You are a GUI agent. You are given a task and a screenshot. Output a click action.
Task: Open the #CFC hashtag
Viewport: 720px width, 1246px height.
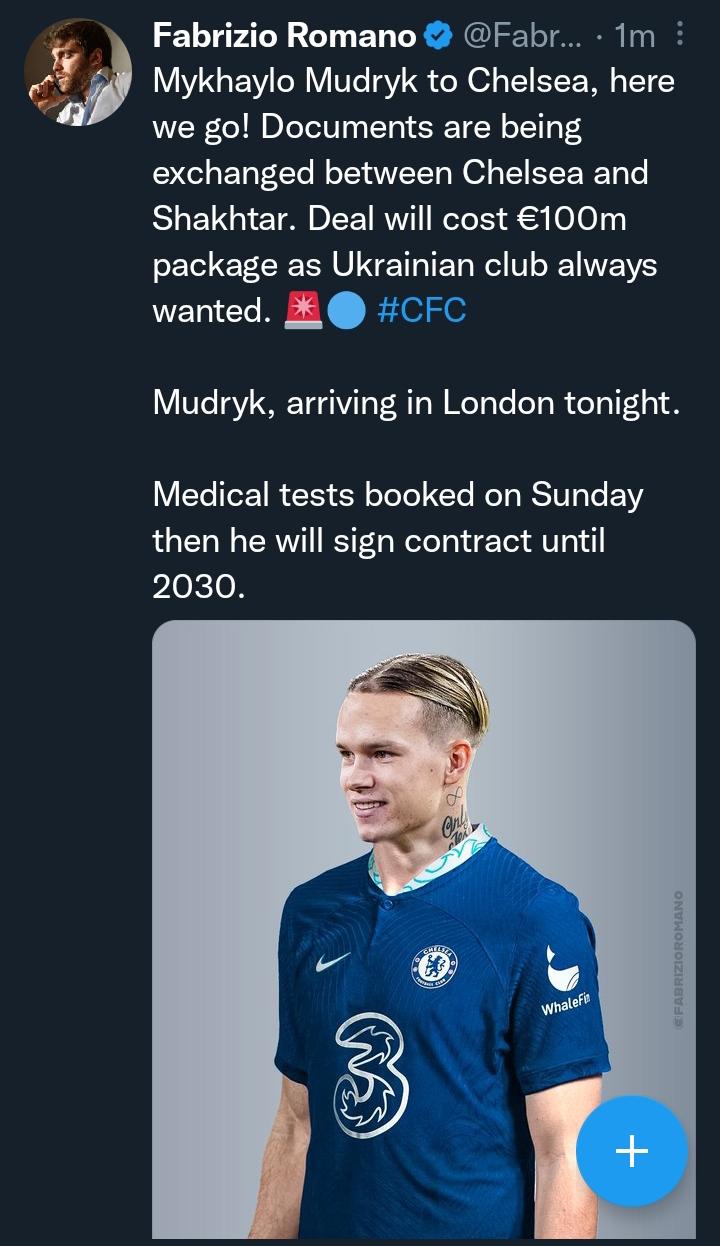click(x=422, y=311)
